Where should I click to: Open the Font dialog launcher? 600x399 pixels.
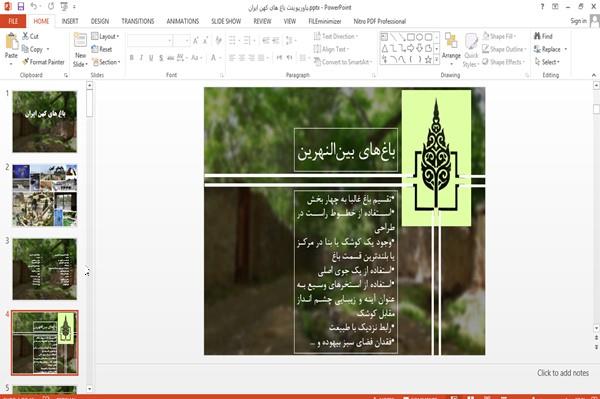pyautogui.click(x=222, y=75)
